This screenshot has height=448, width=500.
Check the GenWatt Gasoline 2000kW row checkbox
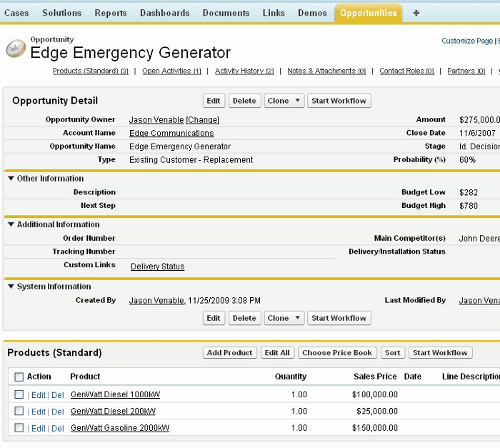click(x=19, y=428)
